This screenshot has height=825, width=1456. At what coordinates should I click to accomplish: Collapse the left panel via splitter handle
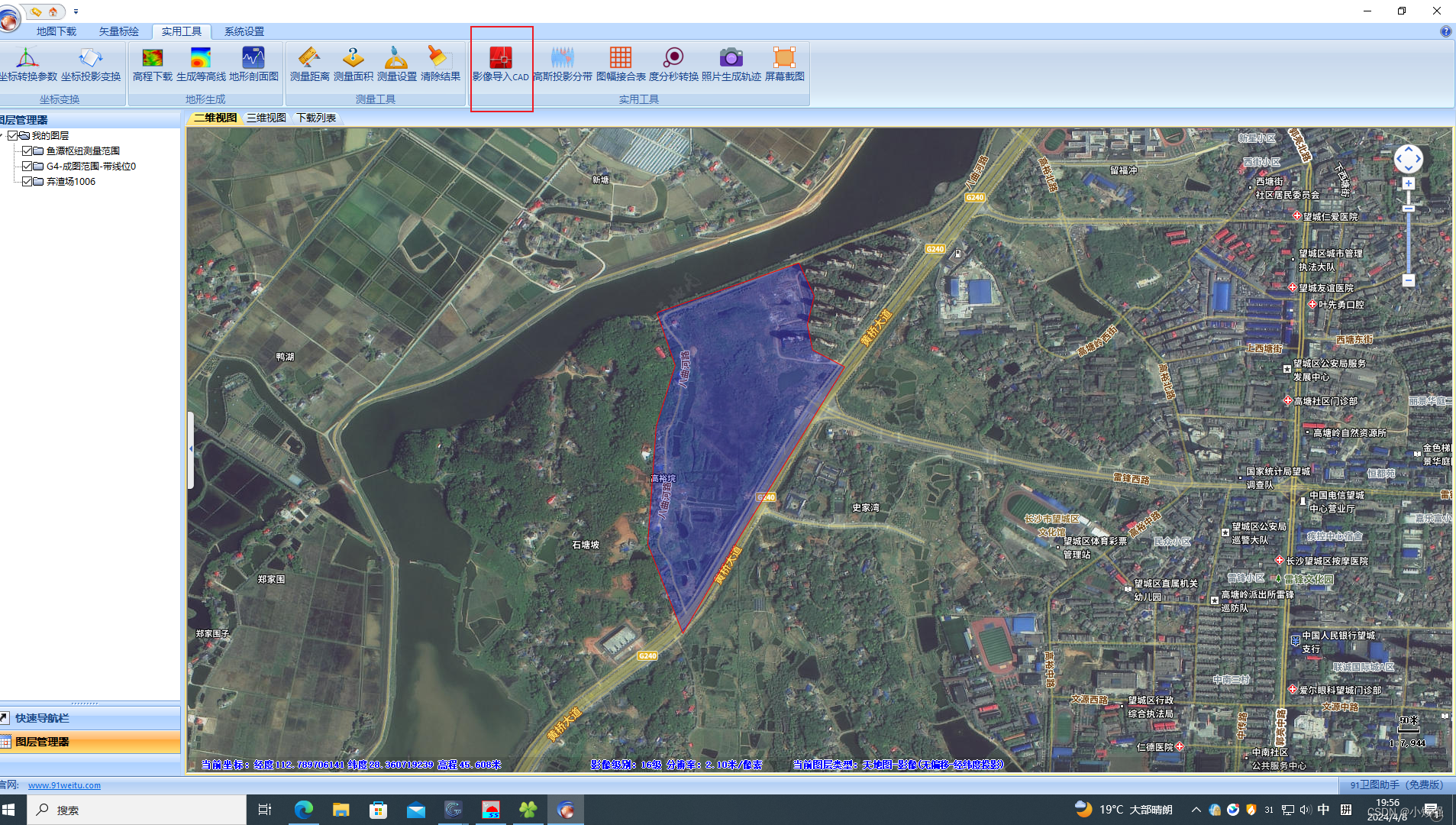[190, 449]
